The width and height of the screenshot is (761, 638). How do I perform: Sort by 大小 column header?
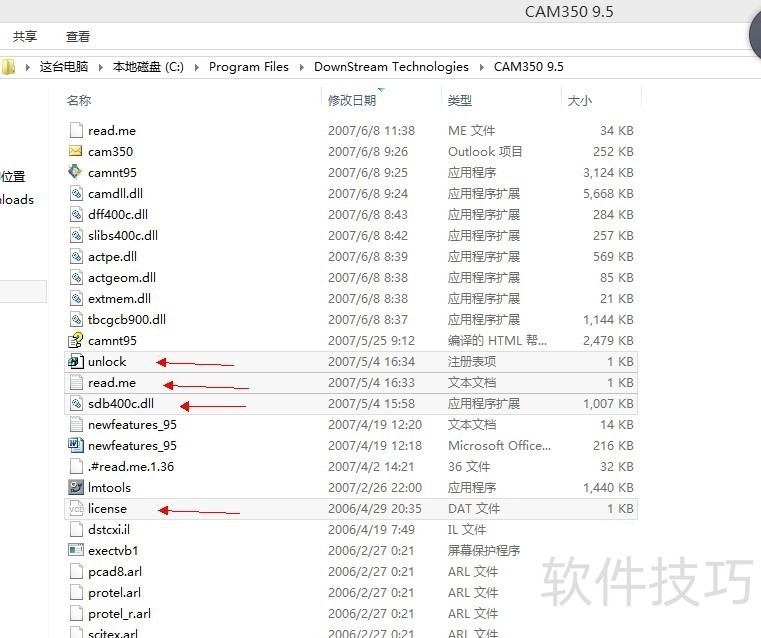point(579,100)
